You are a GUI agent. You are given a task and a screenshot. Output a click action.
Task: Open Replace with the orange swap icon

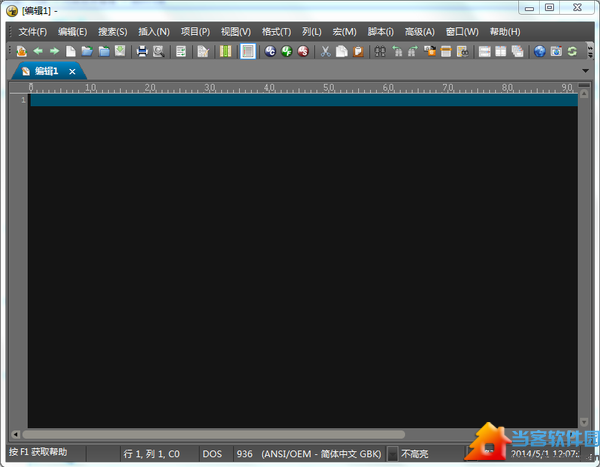click(430, 51)
